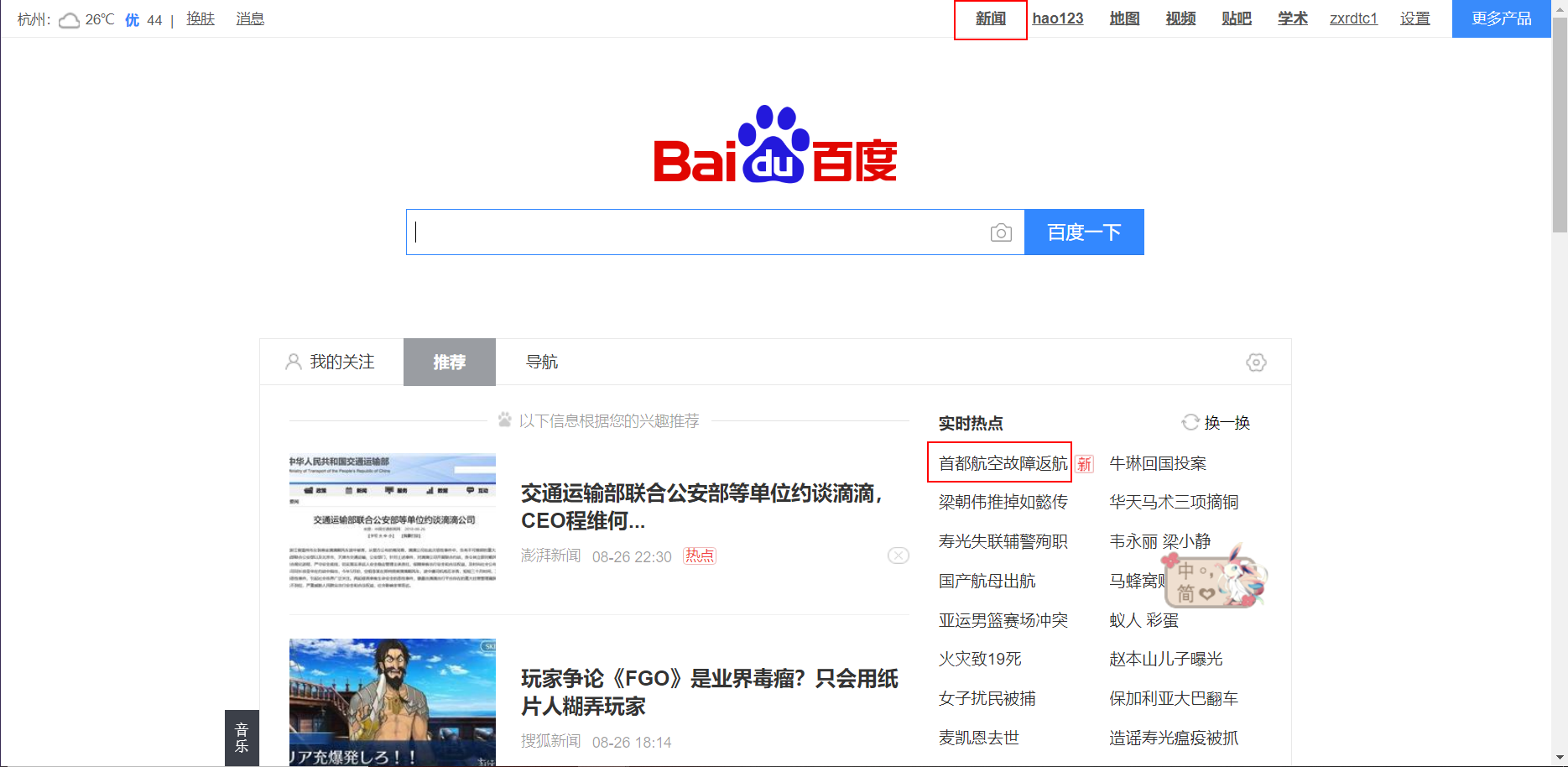Expand the 更多产品 menu
This screenshot has width=1568, height=767.
tap(1501, 18)
